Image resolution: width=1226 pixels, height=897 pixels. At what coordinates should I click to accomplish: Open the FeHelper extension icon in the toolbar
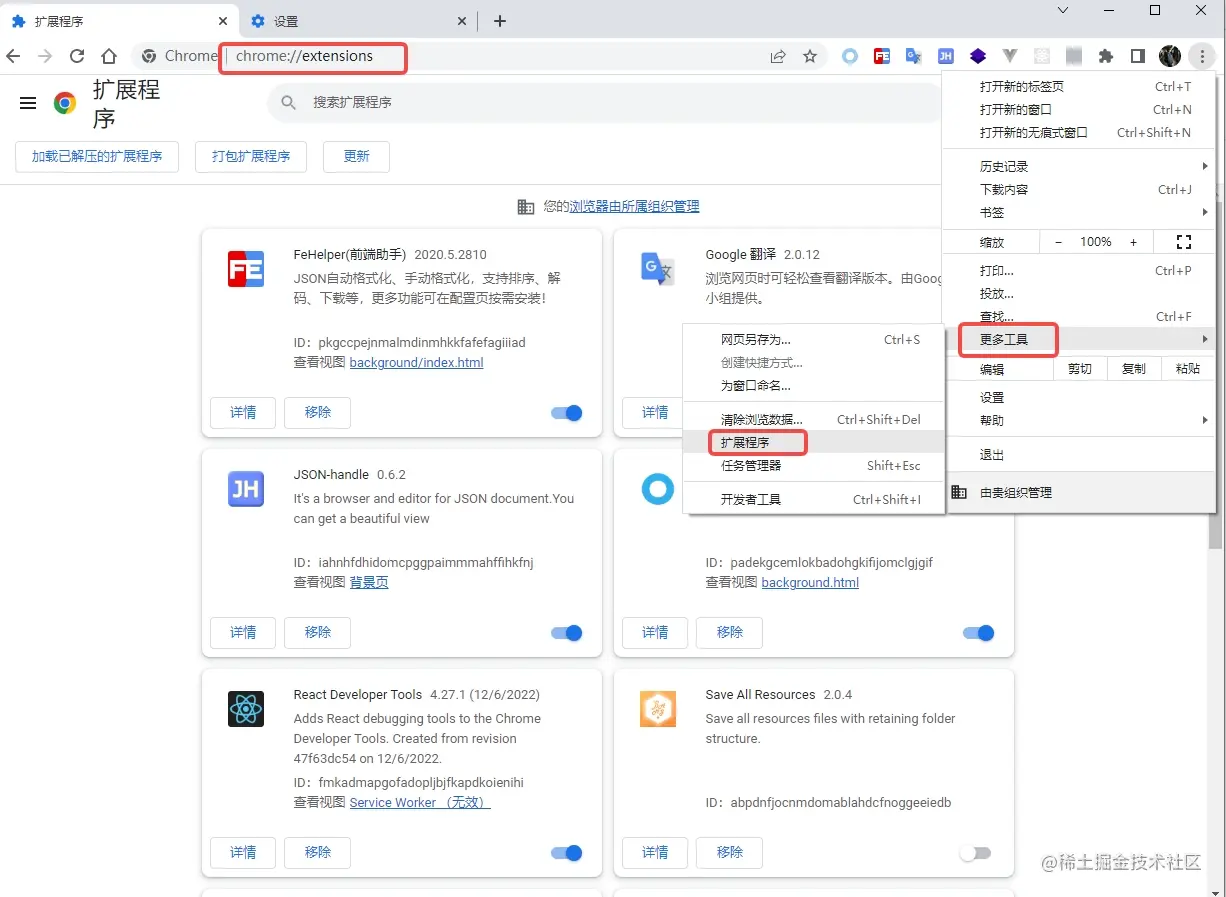(x=882, y=56)
